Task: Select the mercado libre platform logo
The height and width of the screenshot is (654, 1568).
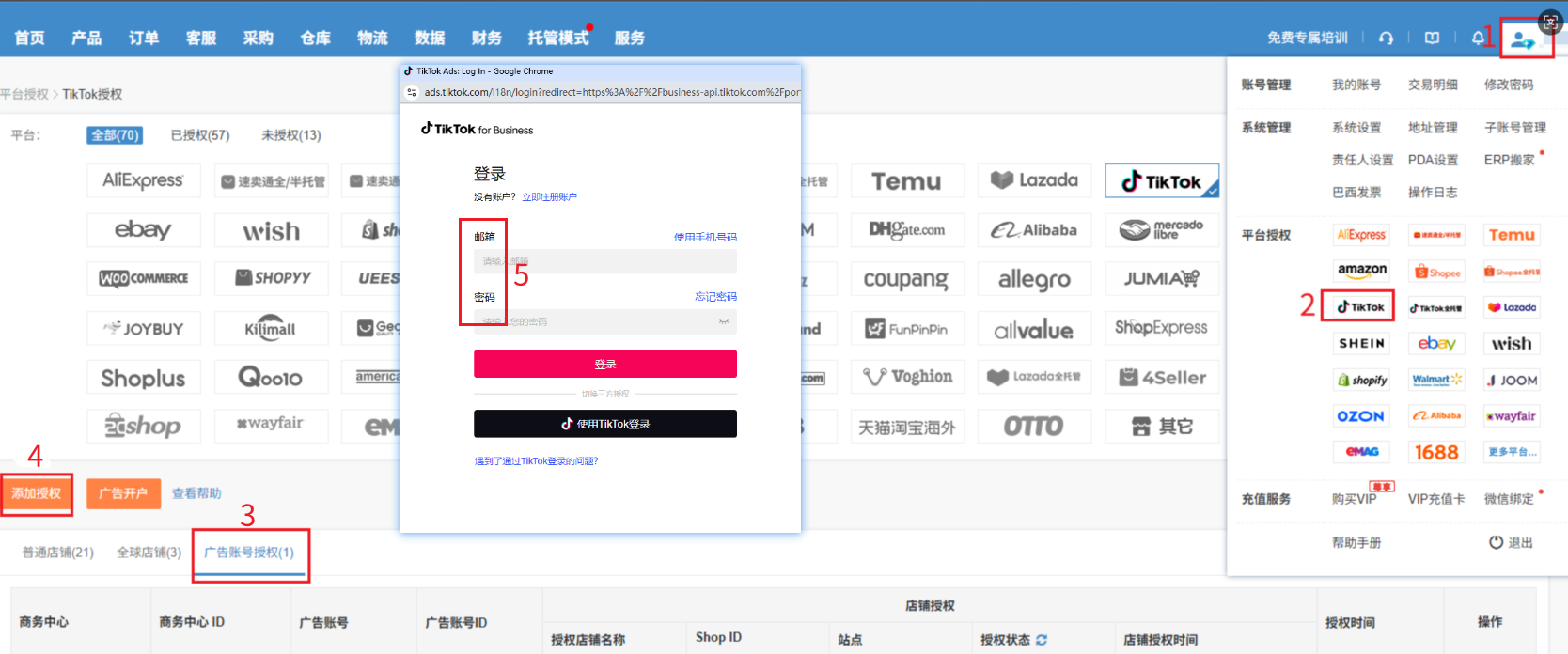Action: (1162, 229)
